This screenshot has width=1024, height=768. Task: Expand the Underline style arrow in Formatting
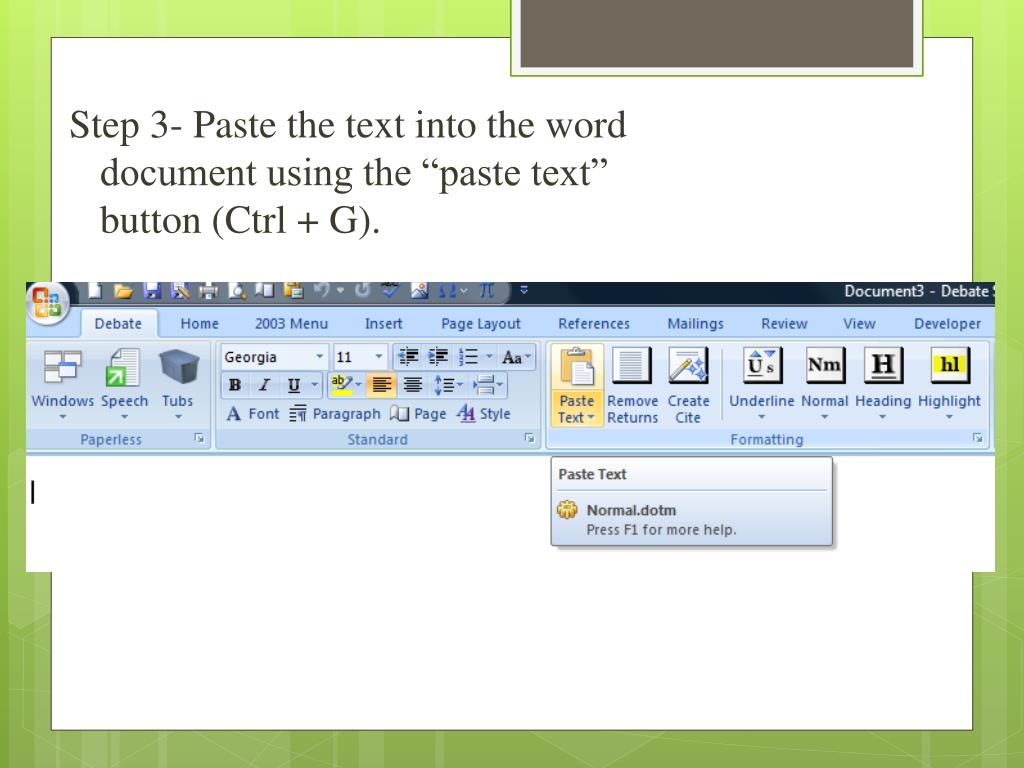tap(761, 417)
